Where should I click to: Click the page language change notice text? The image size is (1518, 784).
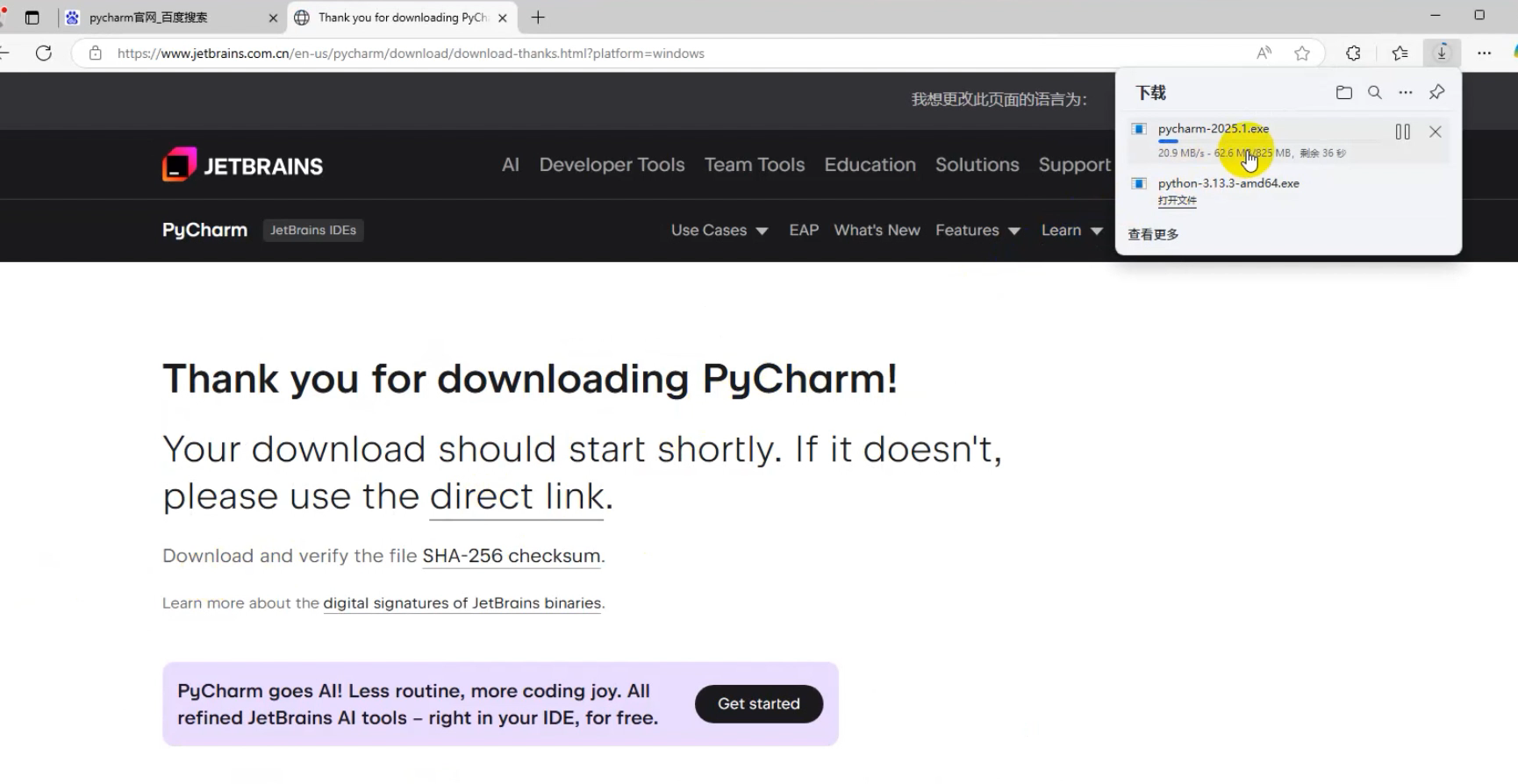(999, 100)
